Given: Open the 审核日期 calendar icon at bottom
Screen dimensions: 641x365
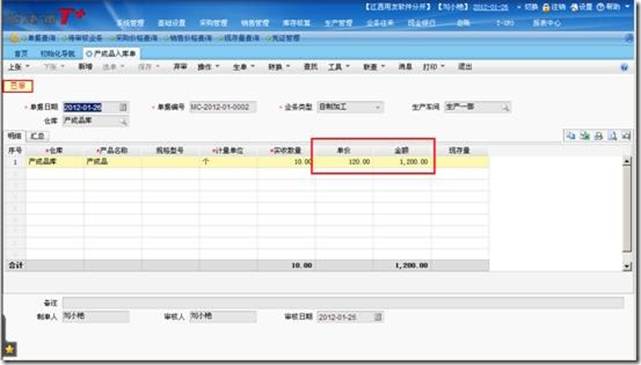Looking at the screenshot, I should 378,317.
